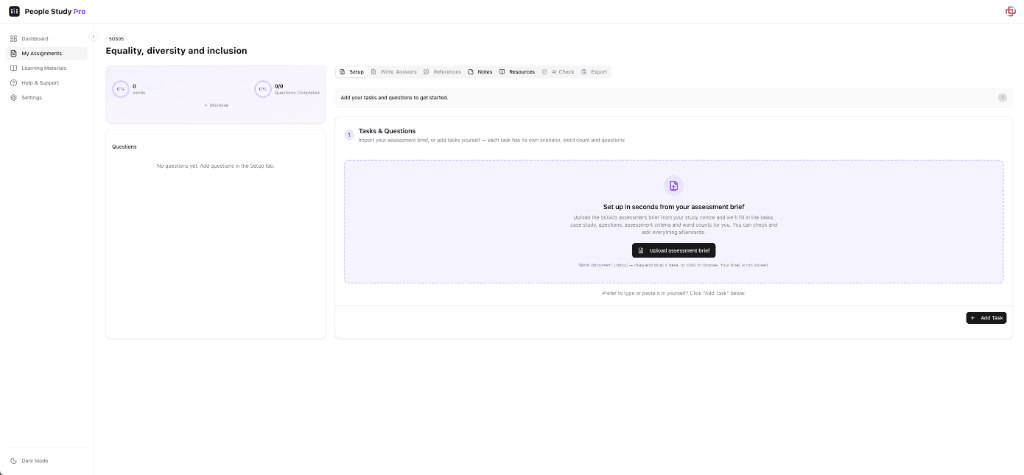This screenshot has height=475, width=1024.
Task: Click the People Study Pro logo icon
Action: tap(14, 11)
